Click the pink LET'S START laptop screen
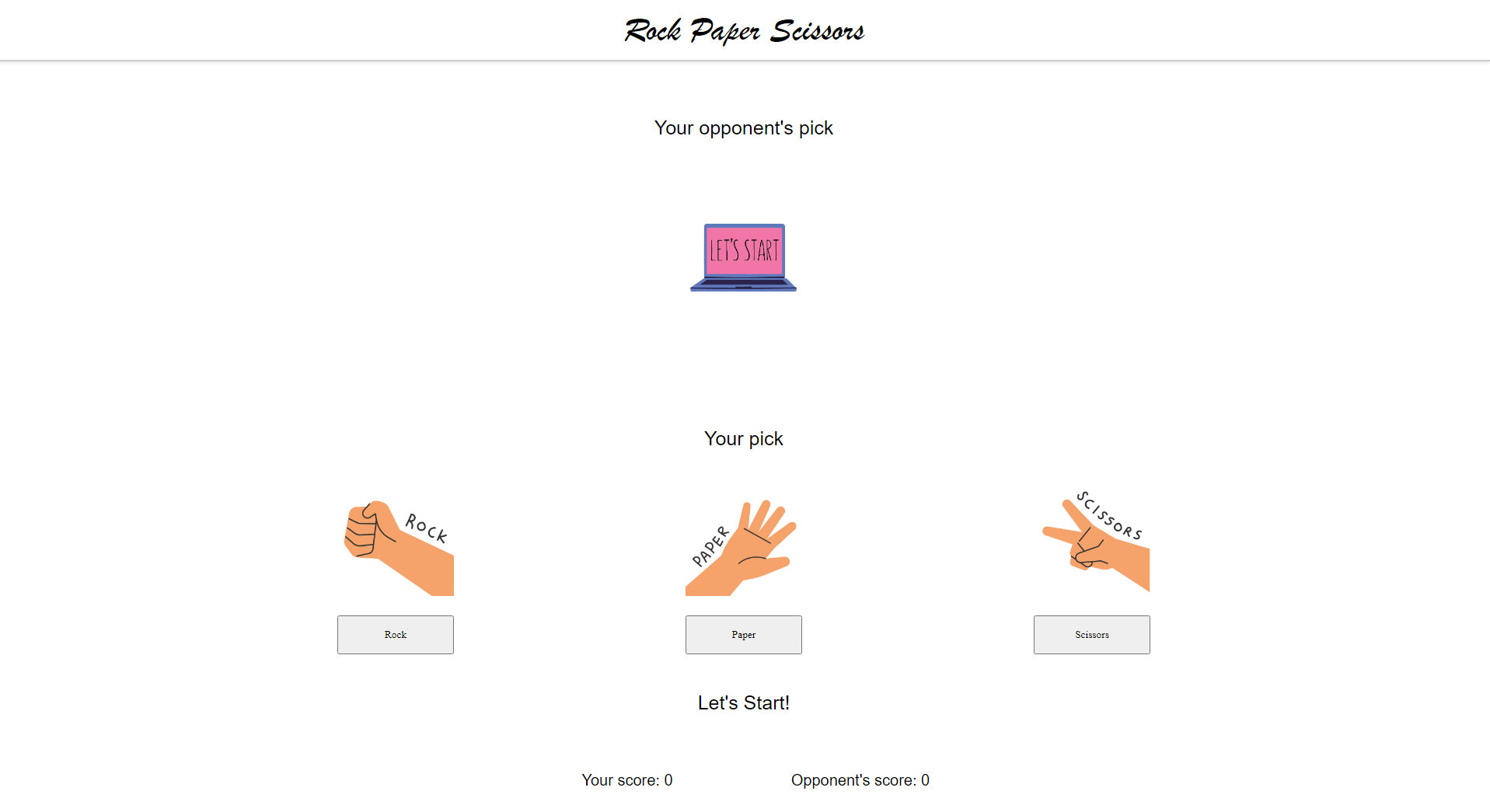Image resolution: width=1490 pixels, height=812 pixels. click(x=744, y=250)
